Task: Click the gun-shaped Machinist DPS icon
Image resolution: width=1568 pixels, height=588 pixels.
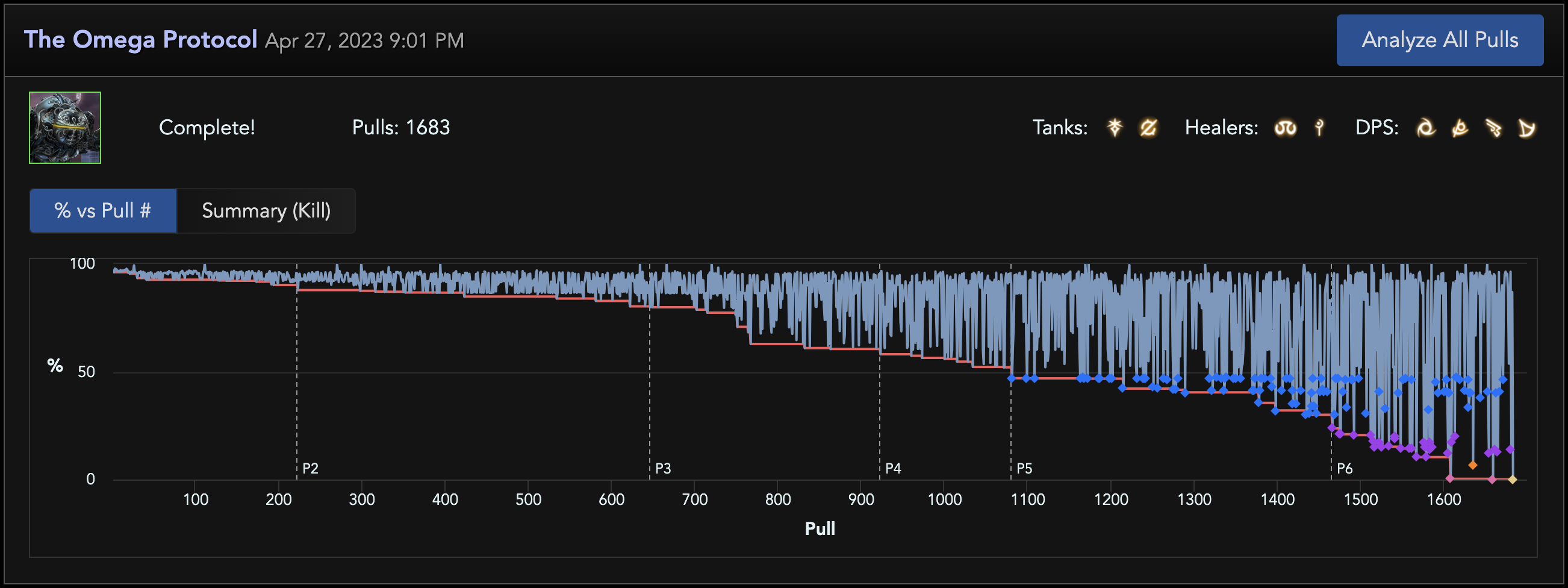Action: [x=1493, y=128]
